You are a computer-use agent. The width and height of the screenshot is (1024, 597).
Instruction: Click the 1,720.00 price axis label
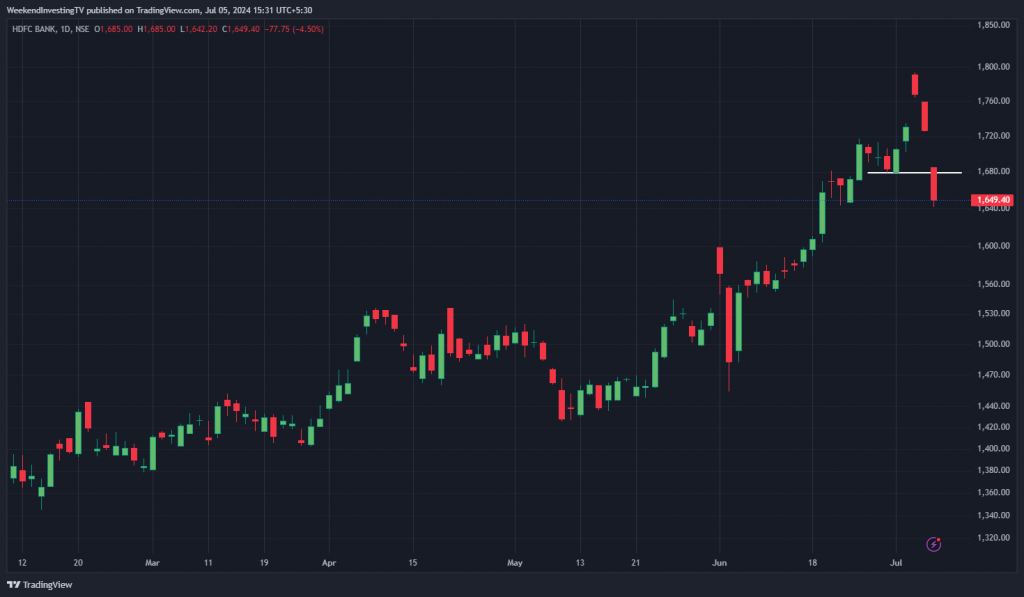point(993,136)
